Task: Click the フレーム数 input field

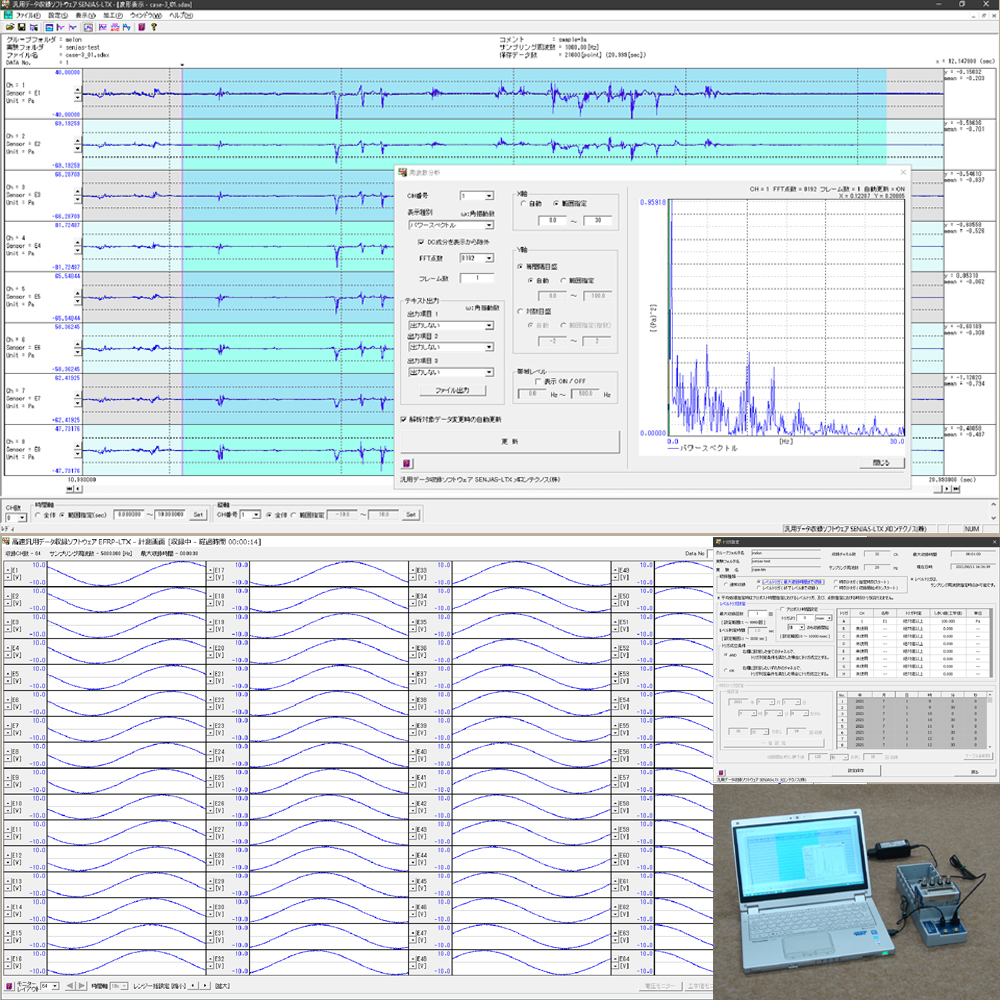Action: tap(477, 278)
